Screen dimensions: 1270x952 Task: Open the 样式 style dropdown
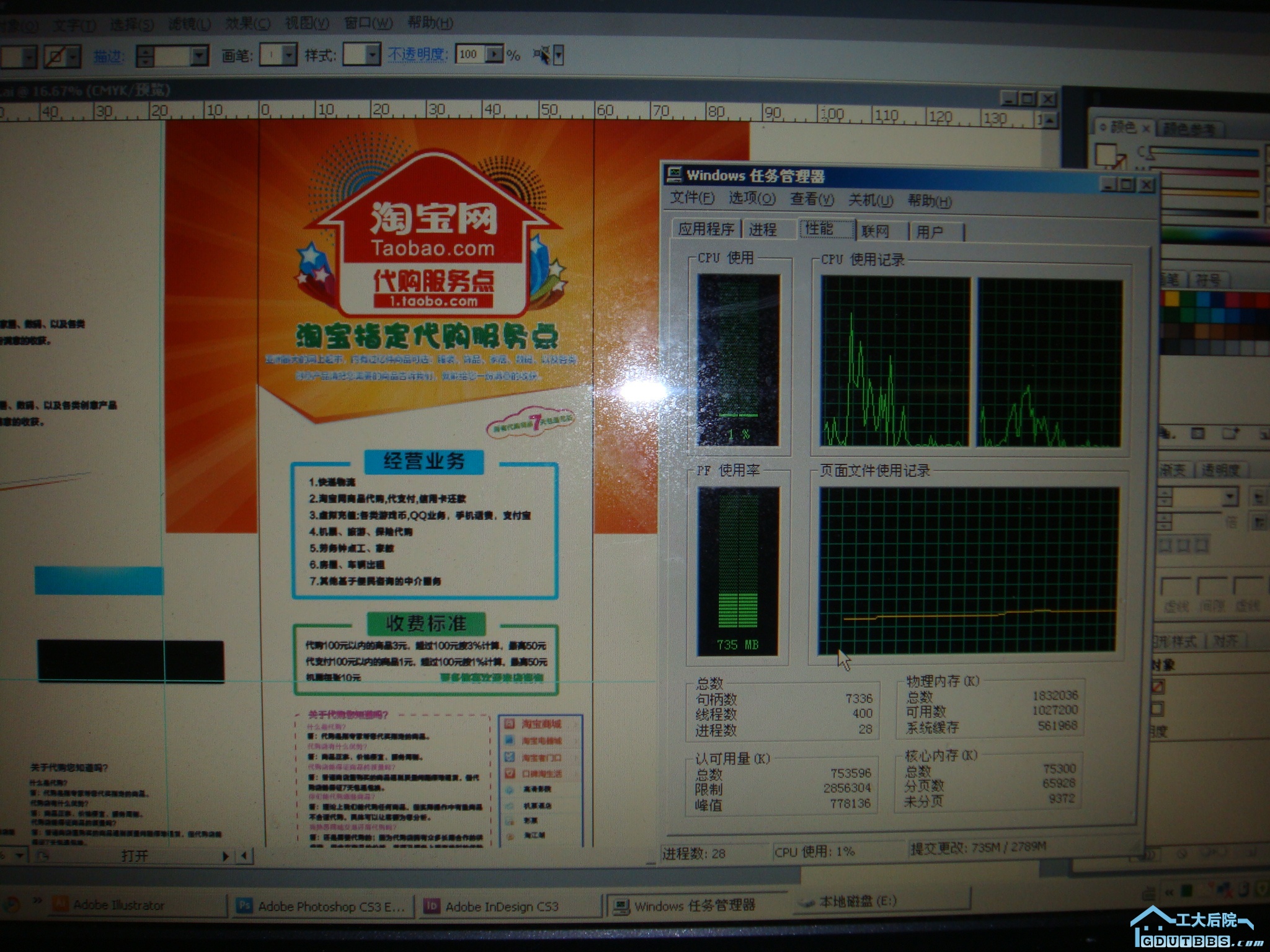[x=372, y=56]
